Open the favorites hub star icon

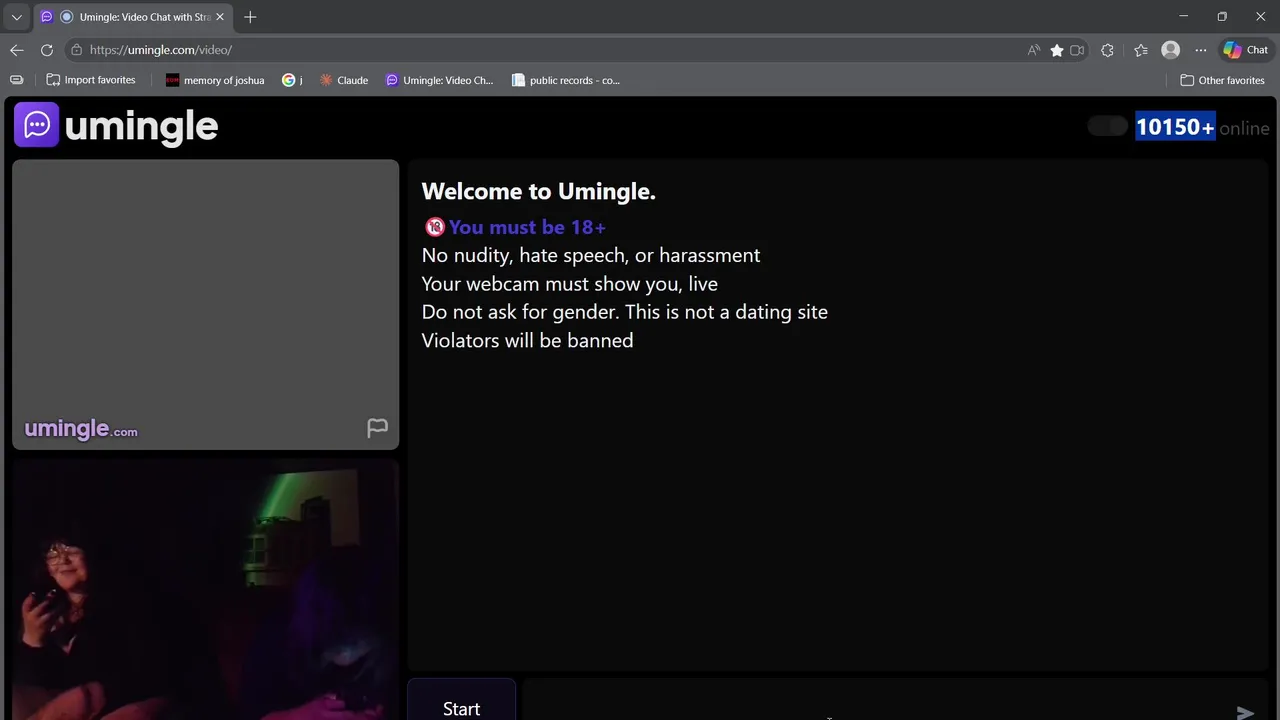[1141, 50]
